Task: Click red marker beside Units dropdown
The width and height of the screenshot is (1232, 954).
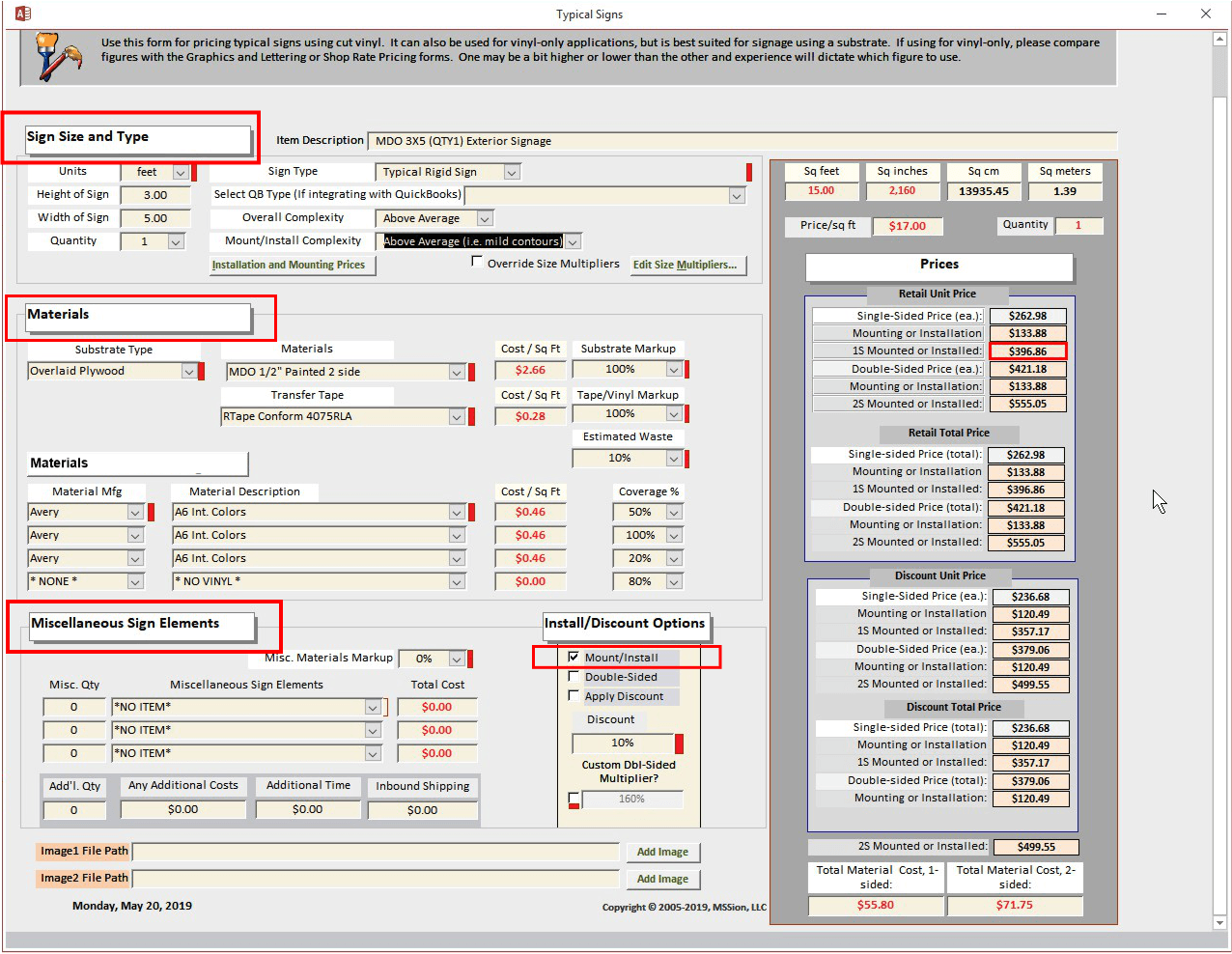Action: (x=194, y=173)
